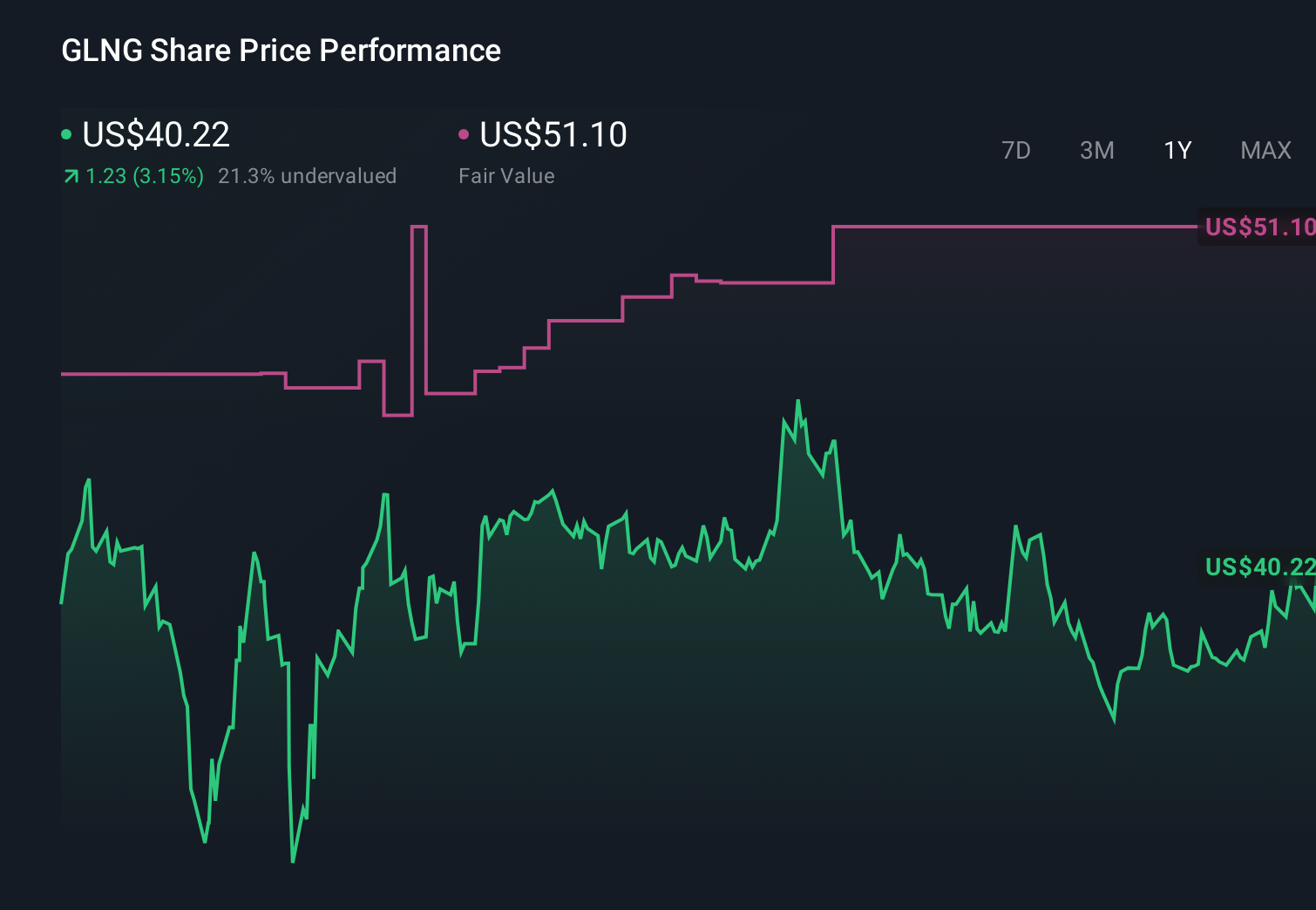Switch to the 3M time range
This screenshot has width=1316, height=910.
(1096, 150)
